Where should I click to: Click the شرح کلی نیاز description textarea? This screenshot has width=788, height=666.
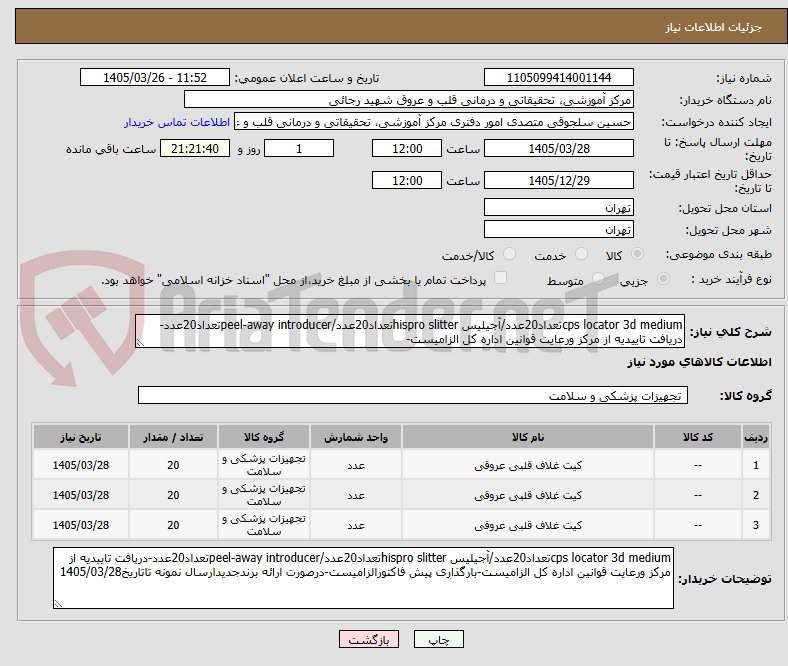click(x=410, y=331)
